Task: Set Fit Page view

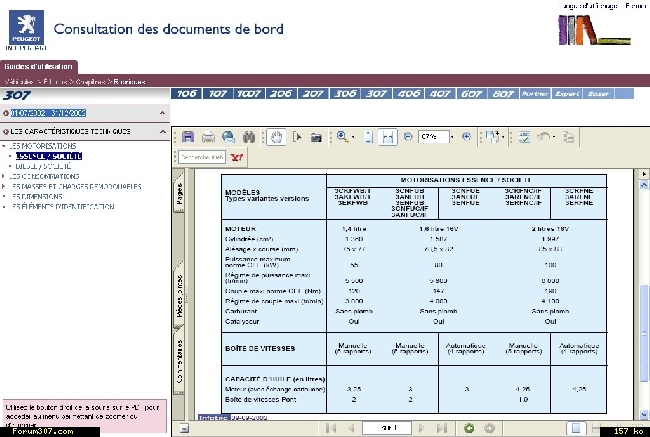Action: 368,137
